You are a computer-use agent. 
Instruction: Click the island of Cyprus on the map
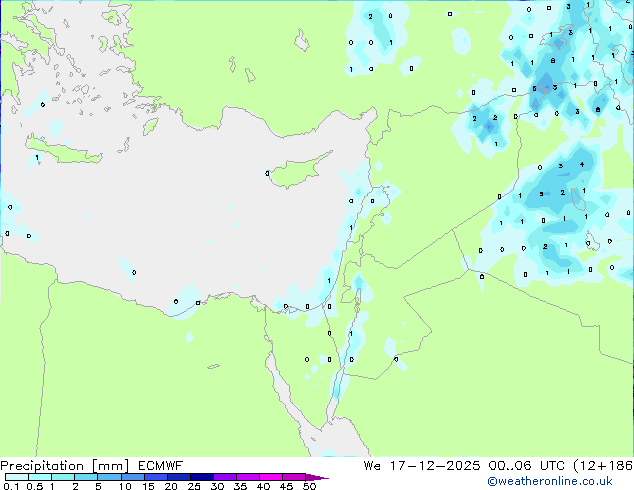pyautogui.click(x=298, y=171)
